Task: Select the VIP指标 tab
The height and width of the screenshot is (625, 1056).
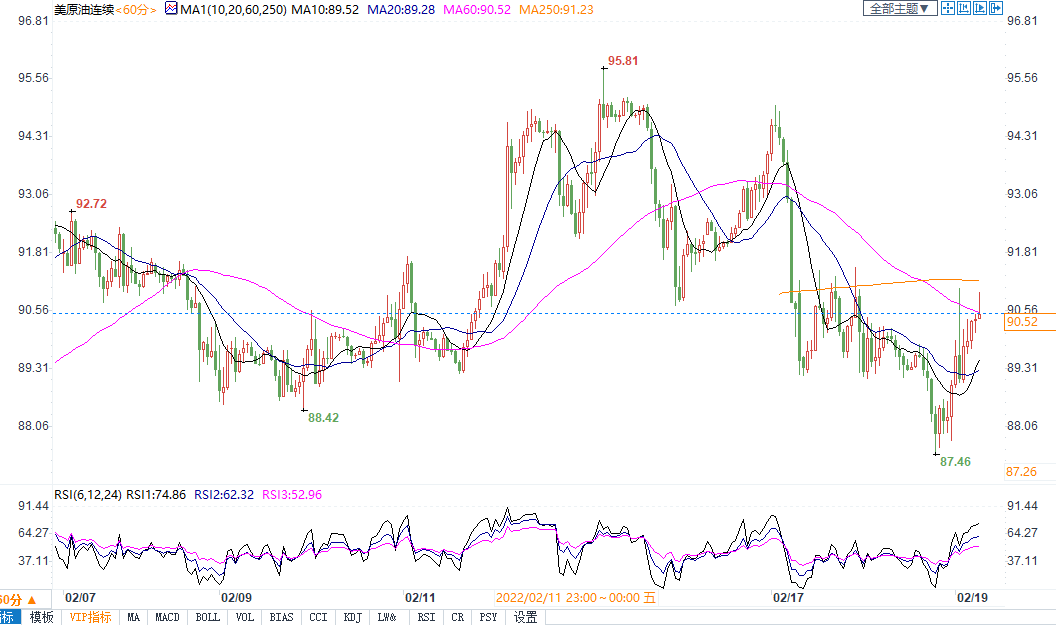Action: [90, 617]
